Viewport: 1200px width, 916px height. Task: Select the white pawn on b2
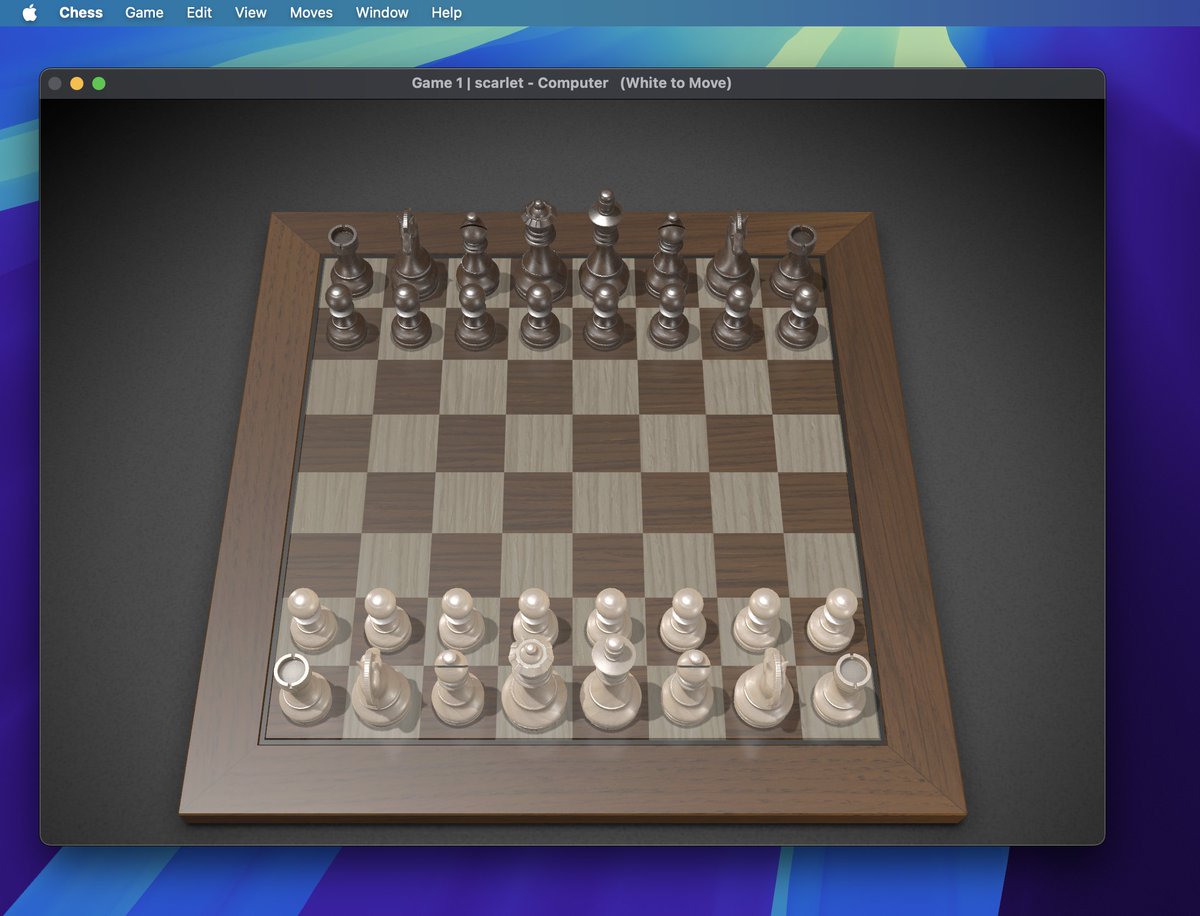coord(386,620)
